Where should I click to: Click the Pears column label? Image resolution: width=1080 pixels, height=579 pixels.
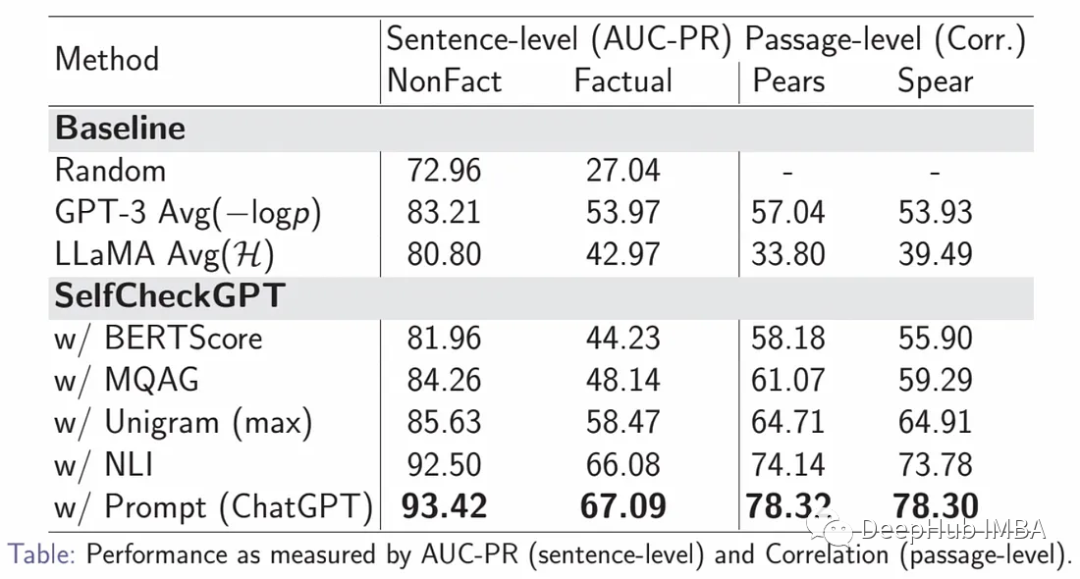(x=788, y=81)
